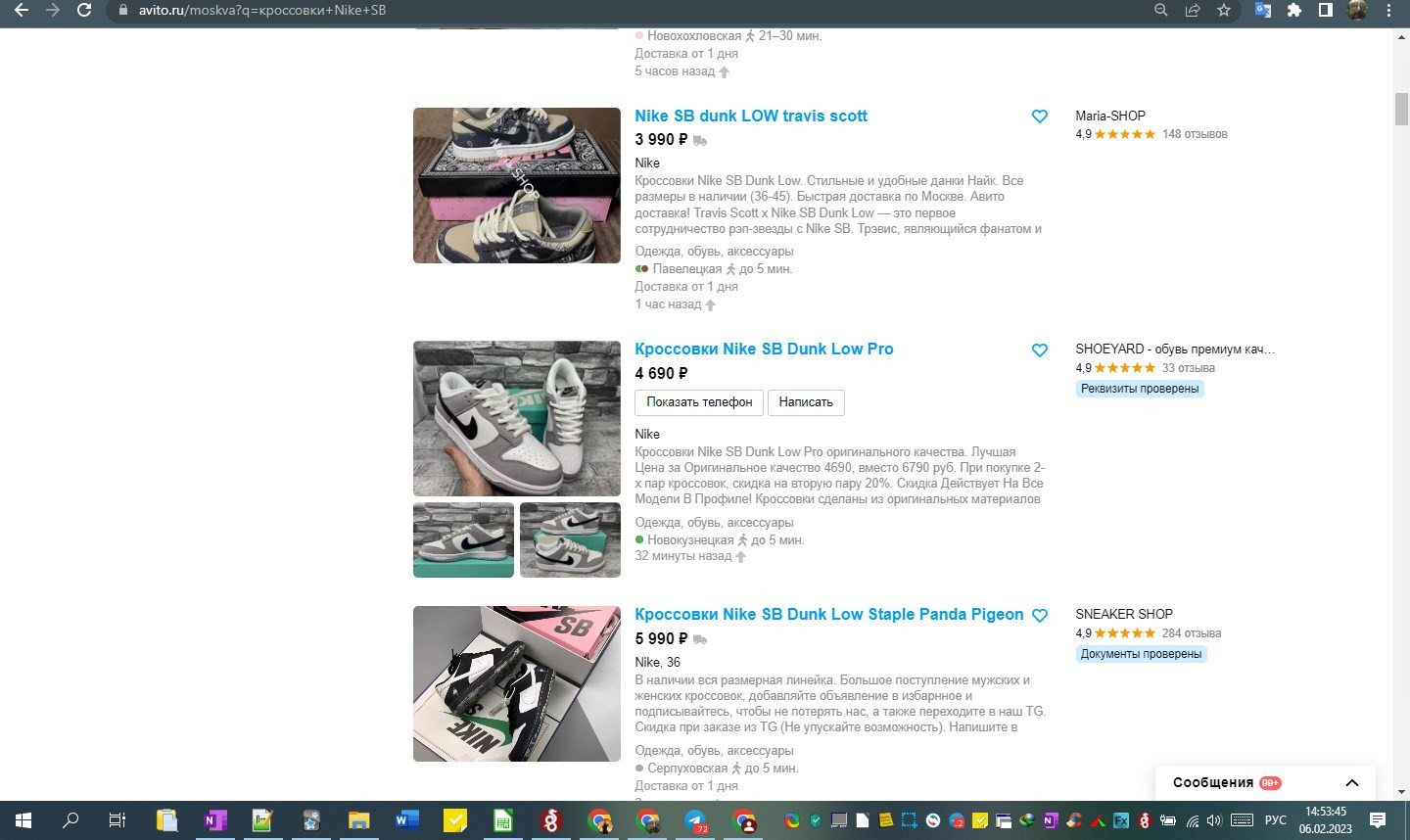Image resolution: width=1410 pixels, height=840 pixels.
Task: Click delivery truck icon next to 3 990 ₽
Action: [x=700, y=141]
